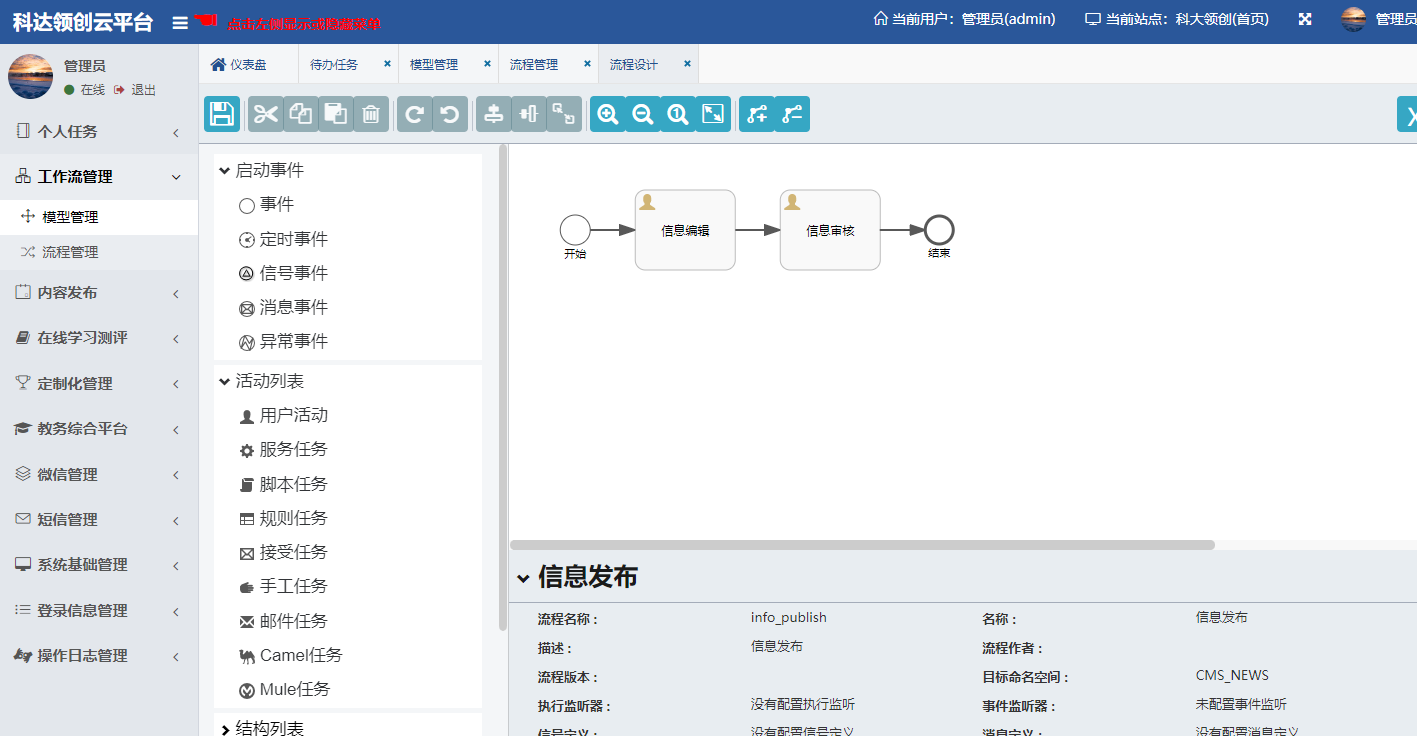This screenshot has height=736, width=1417.
Task: Pick the 定时事件 timer event from the palette
Action: point(283,239)
